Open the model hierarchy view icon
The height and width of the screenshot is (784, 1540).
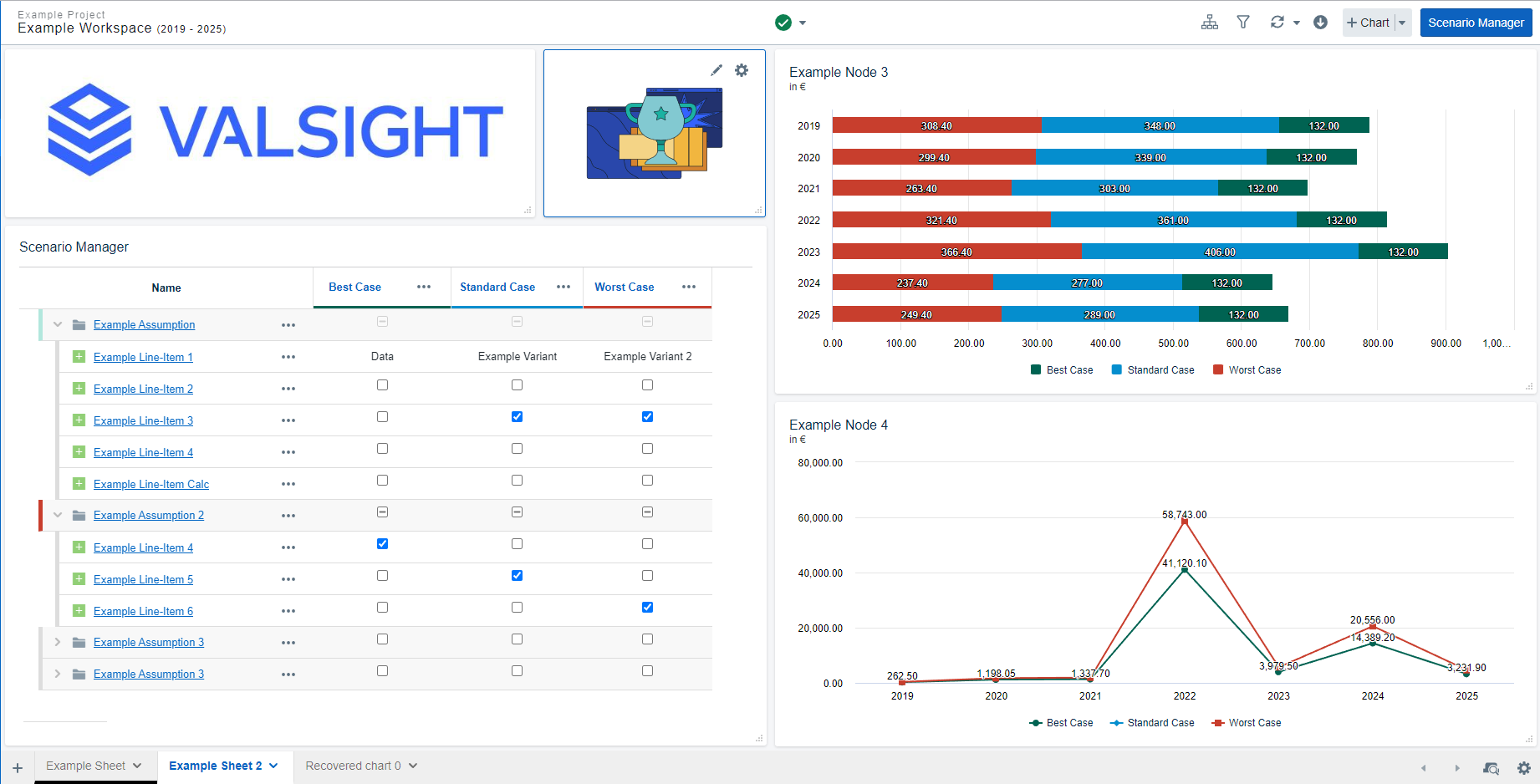click(1210, 22)
